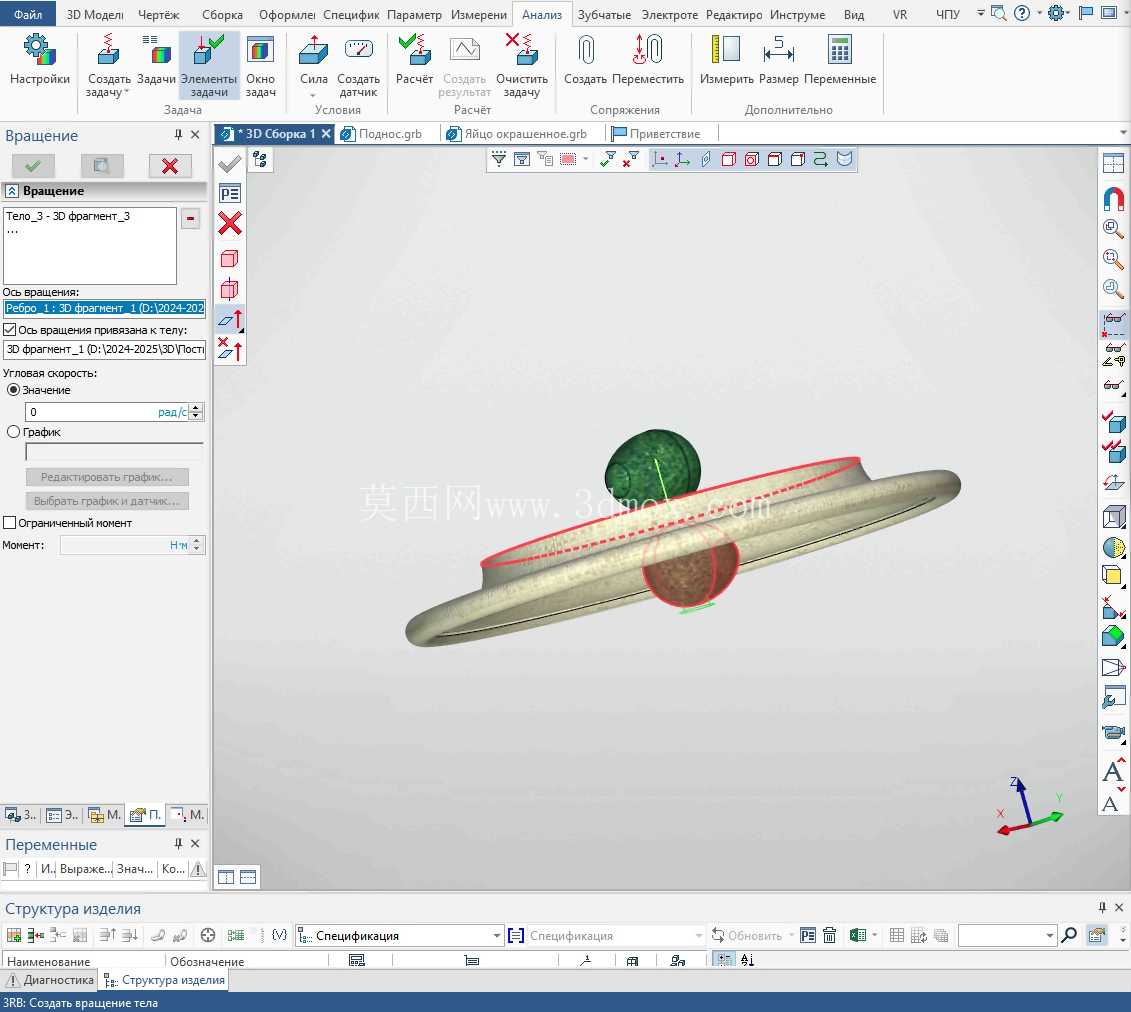Collapse the Вращение section header
The width and height of the screenshot is (1131, 1012).
click(x=12, y=191)
